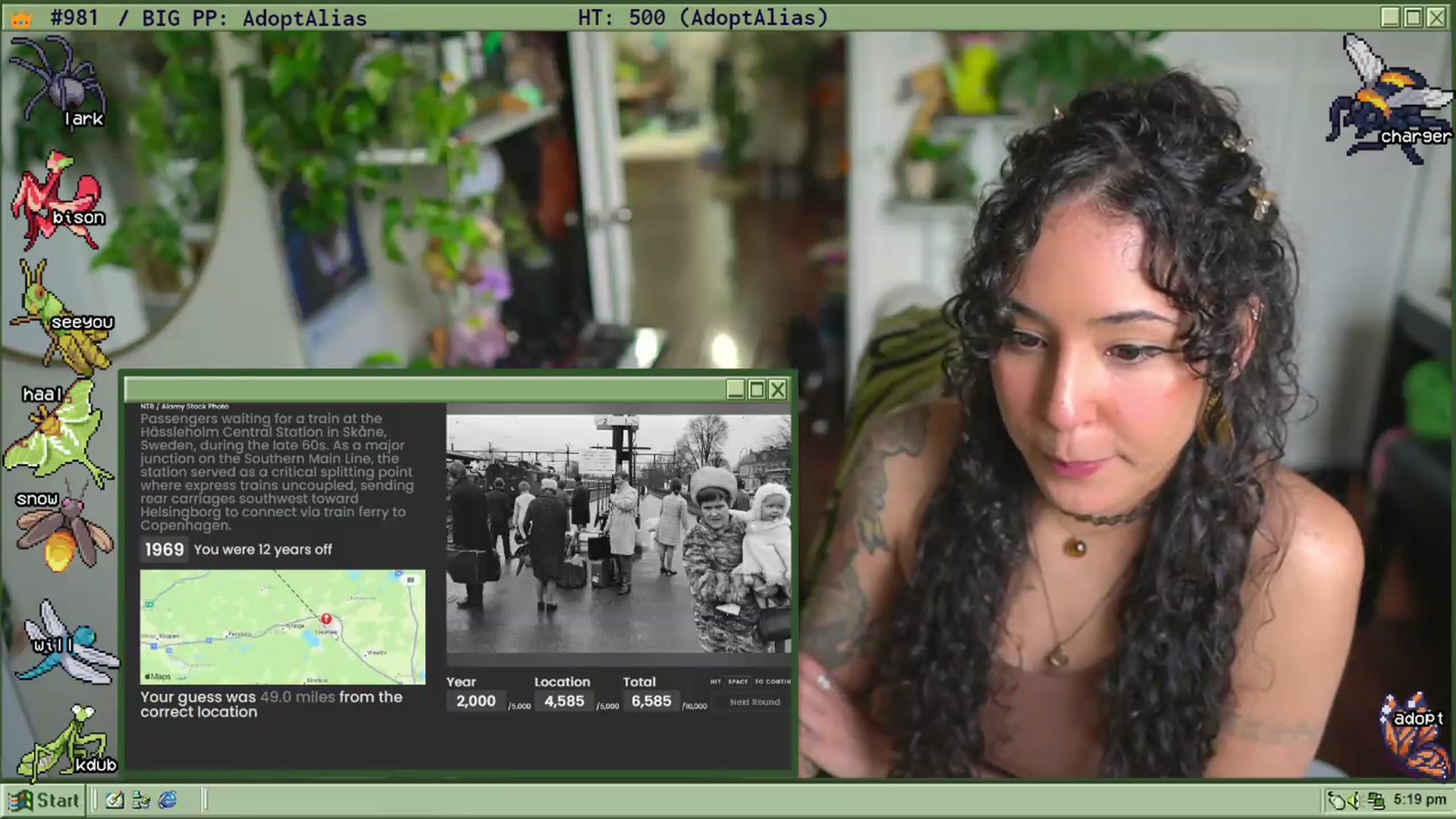Click the Location score value 4,585
Image resolution: width=1456 pixels, height=819 pixels.
pos(564,701)
